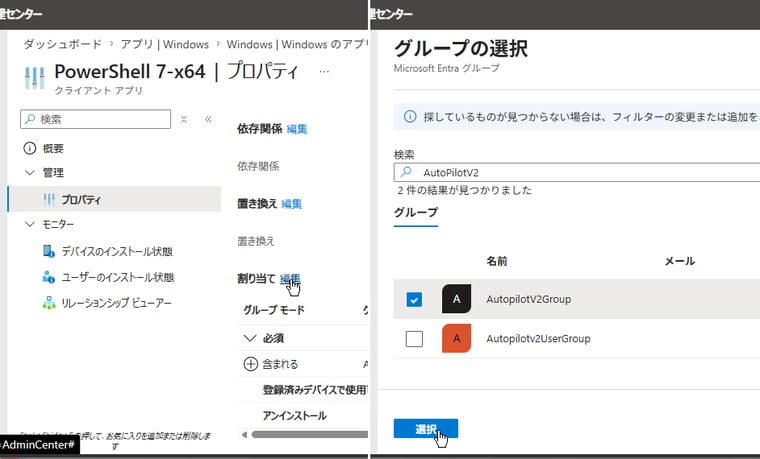Image resolution: width=760 pixels, height=459 pixels.
Task: Collapse the 必須 assignment group chevron
Action: tap(250, 338)
